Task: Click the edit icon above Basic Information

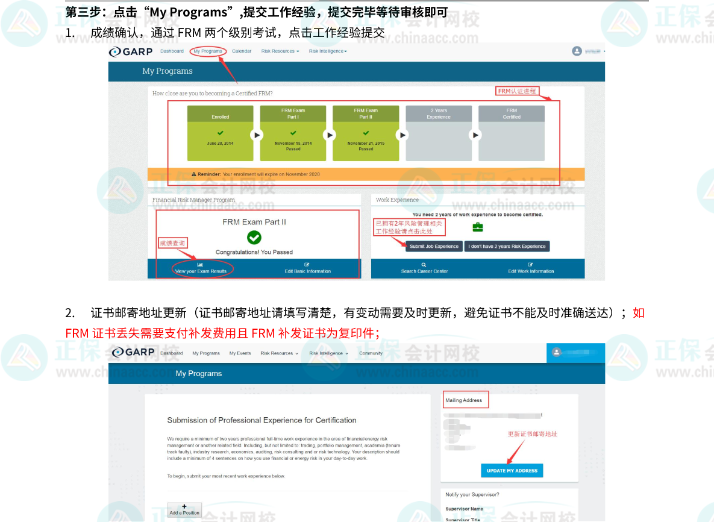Action: click(306, 264)
